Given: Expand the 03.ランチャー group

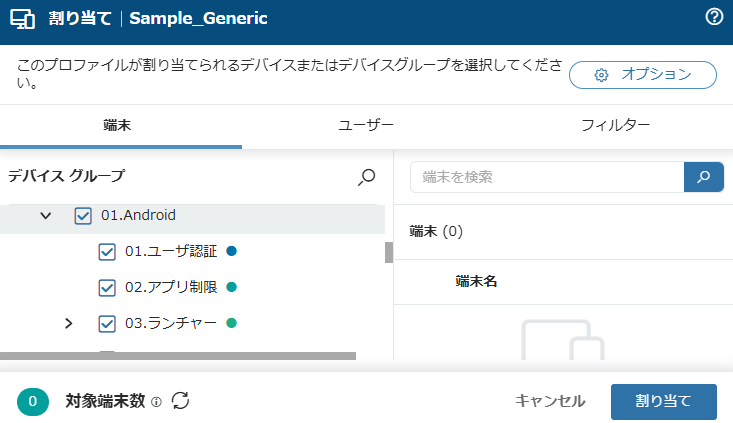Looking at the screenshot, I should point(68,323).
